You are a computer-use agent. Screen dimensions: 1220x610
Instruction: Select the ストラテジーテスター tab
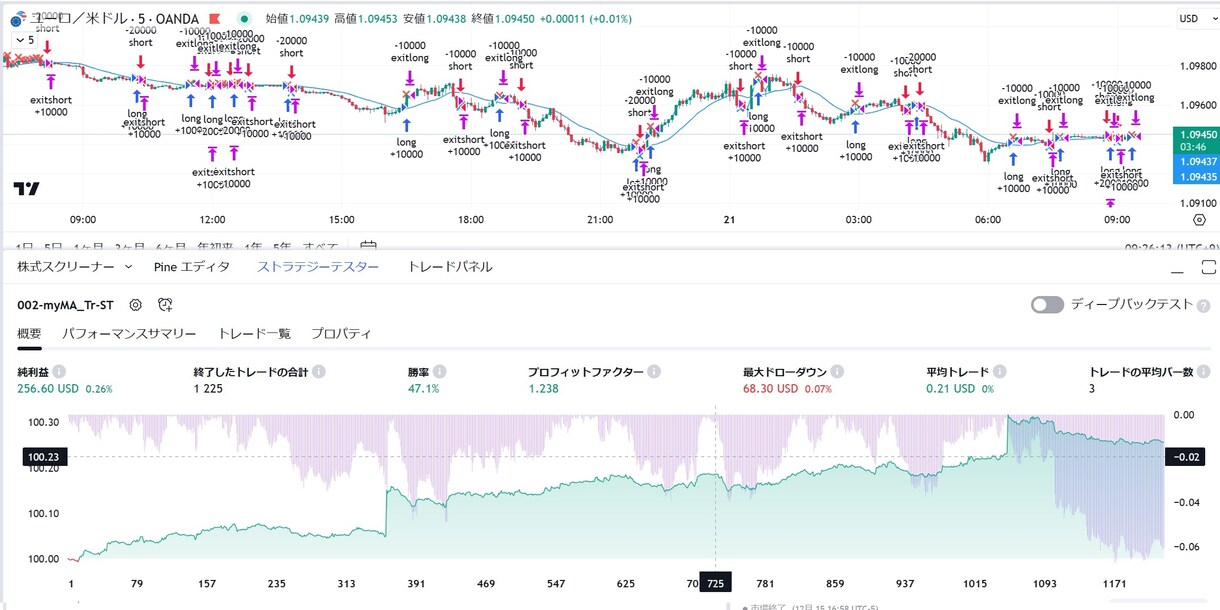click(318, 267)
